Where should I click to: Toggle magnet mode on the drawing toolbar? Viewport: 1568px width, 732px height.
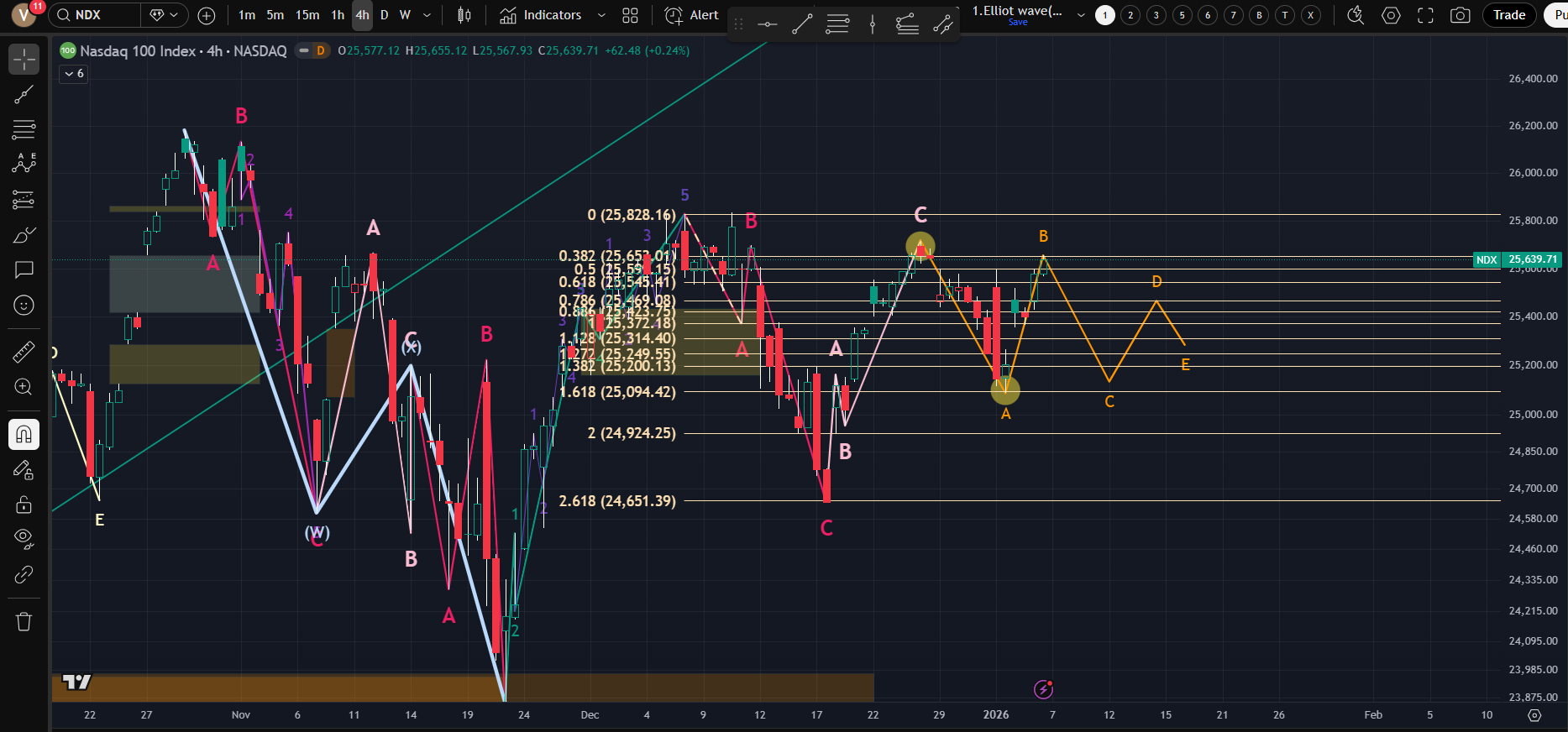point(24,434)
